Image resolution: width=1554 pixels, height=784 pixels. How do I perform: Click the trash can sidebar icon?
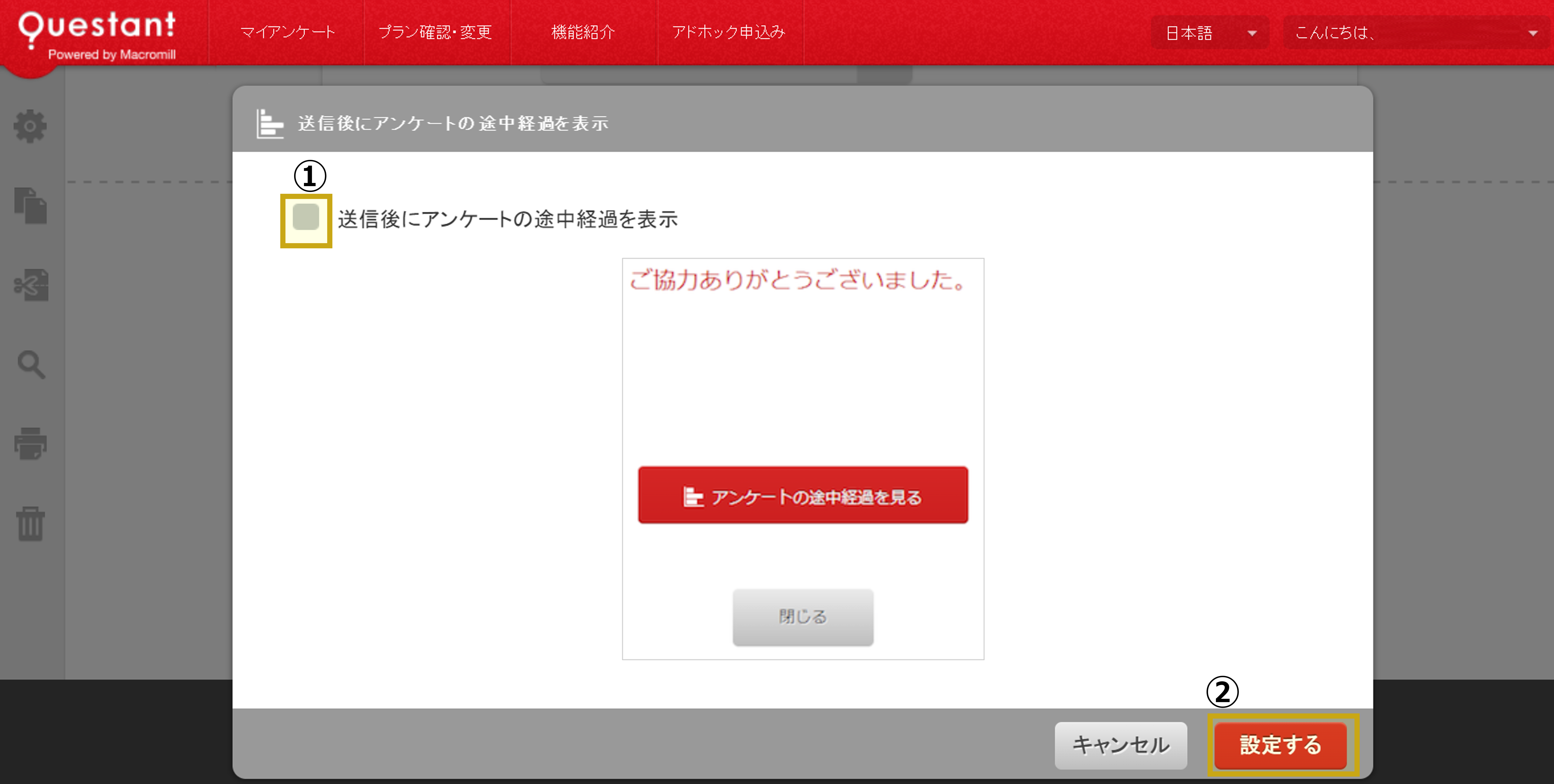pos(30,524)
